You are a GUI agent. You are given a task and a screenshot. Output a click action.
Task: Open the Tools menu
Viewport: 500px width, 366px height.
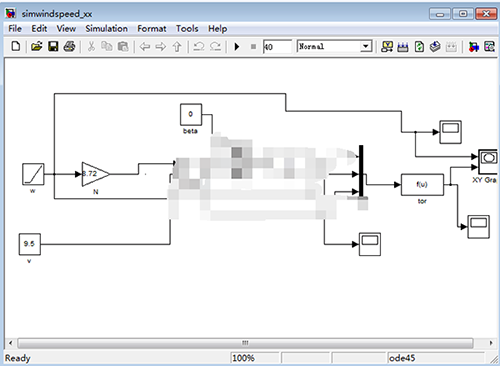pos(187,29)
